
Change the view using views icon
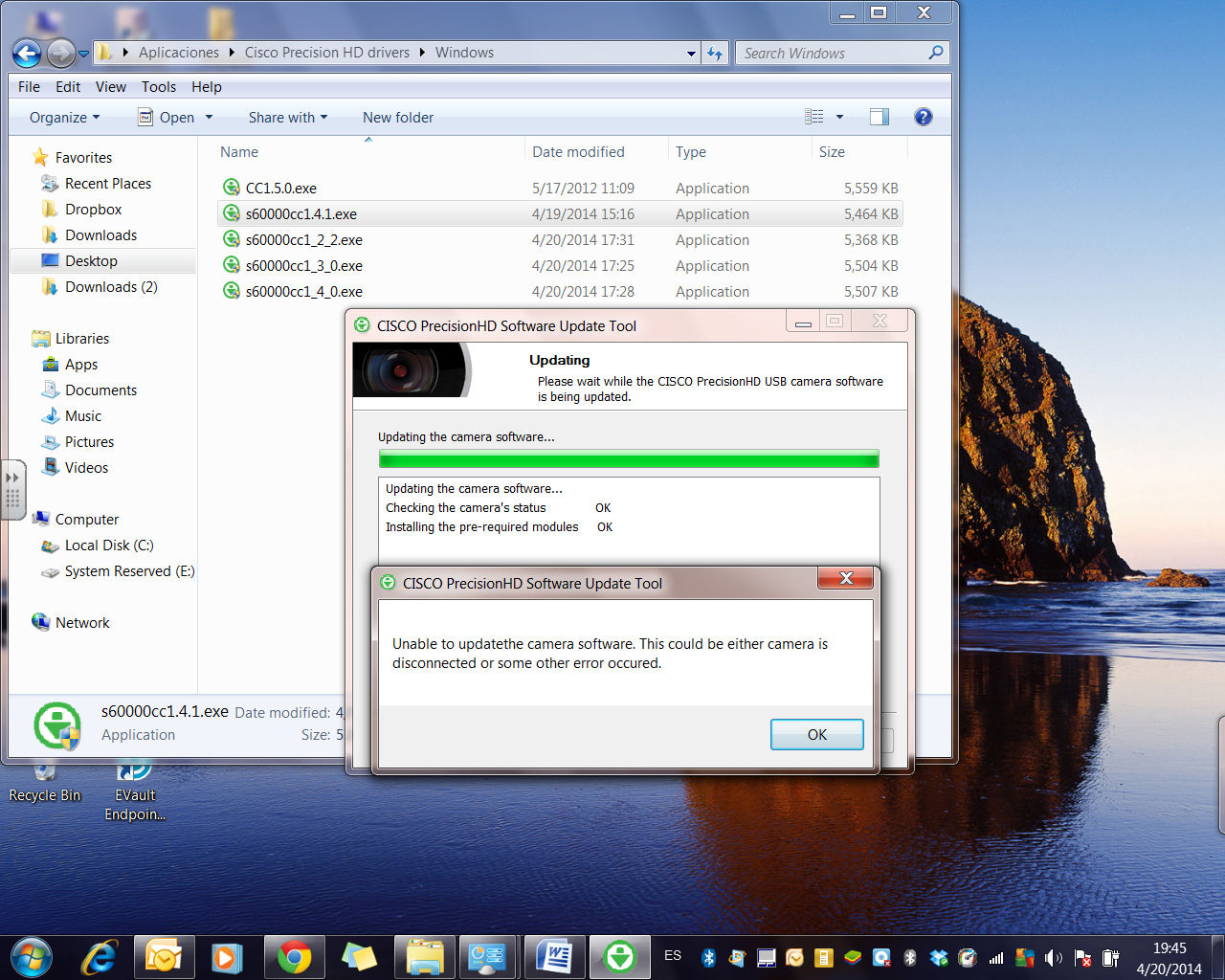coord(814,117)
